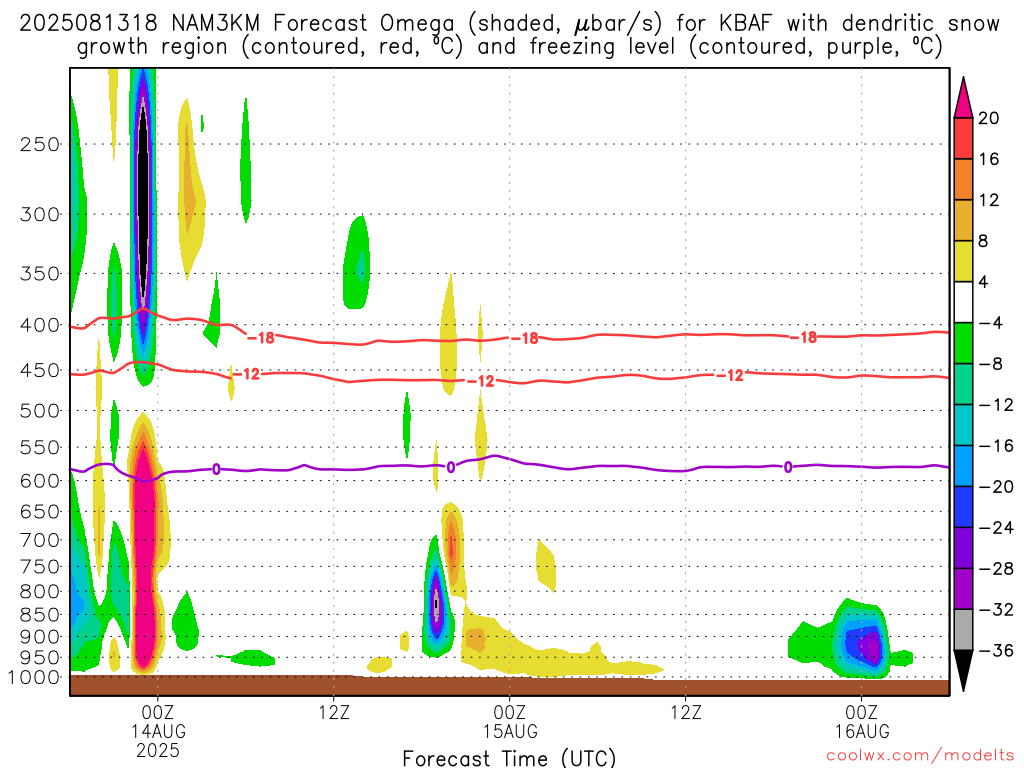Select the green -8 to -4 colorbar swatch
This screenshot has width=1024, height=768.
[963, 344]
